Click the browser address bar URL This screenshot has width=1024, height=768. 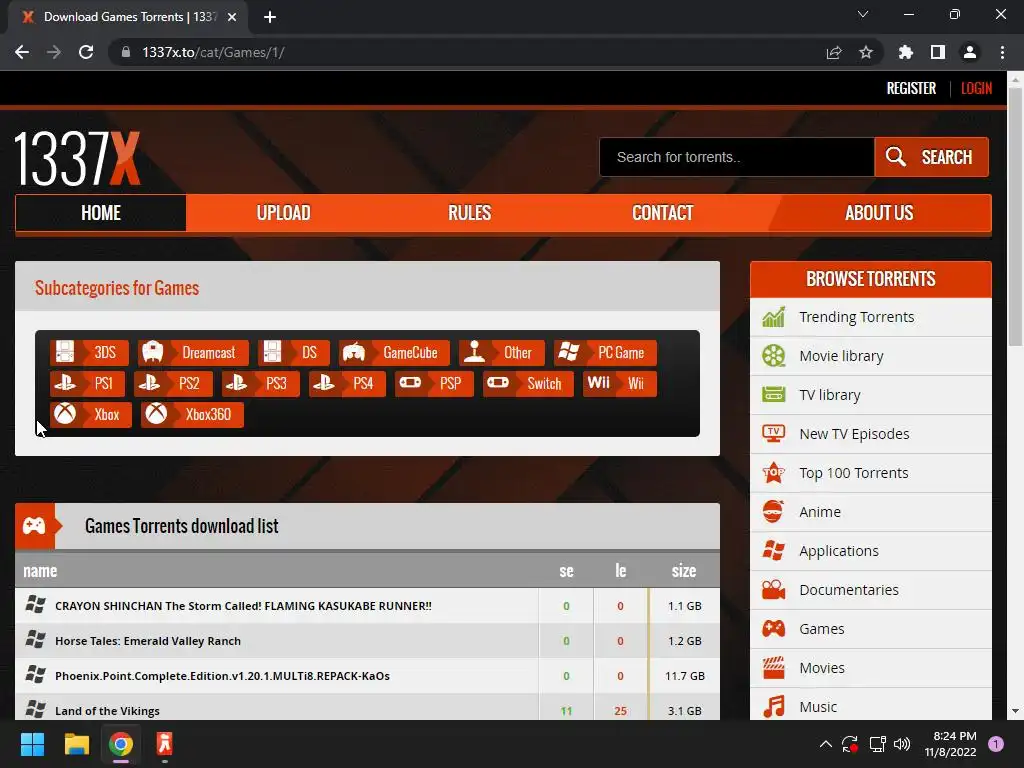click(213, 52)
